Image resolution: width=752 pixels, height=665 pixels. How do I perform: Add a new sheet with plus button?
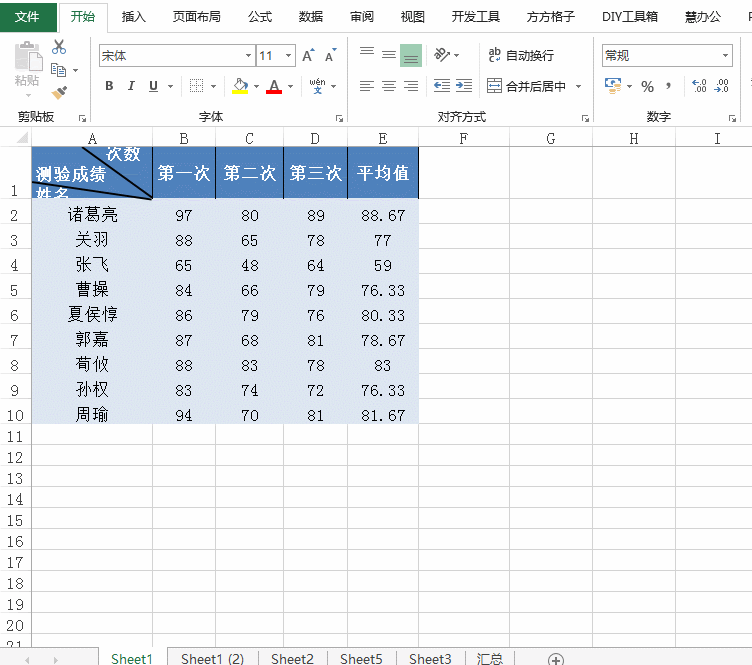click(x=555, y=659)
